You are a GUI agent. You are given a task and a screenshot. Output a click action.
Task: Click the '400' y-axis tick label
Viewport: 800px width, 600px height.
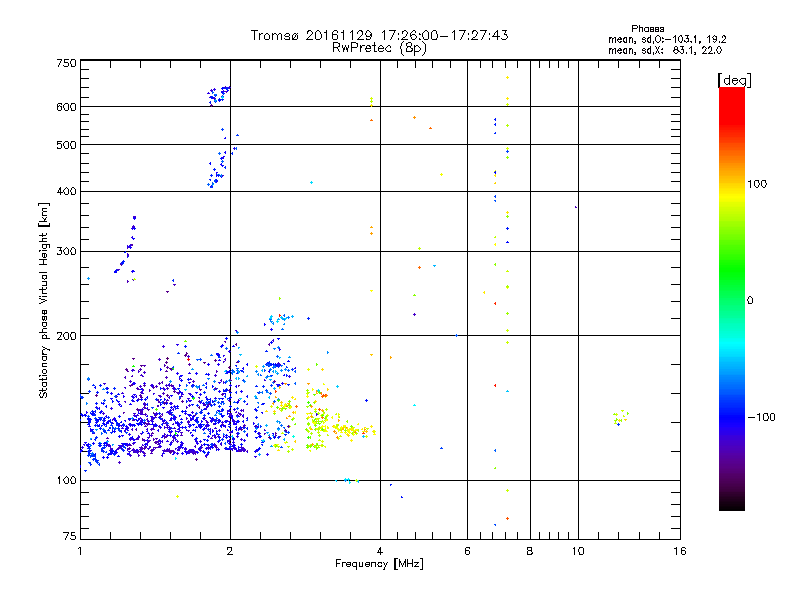click(66, 191)
